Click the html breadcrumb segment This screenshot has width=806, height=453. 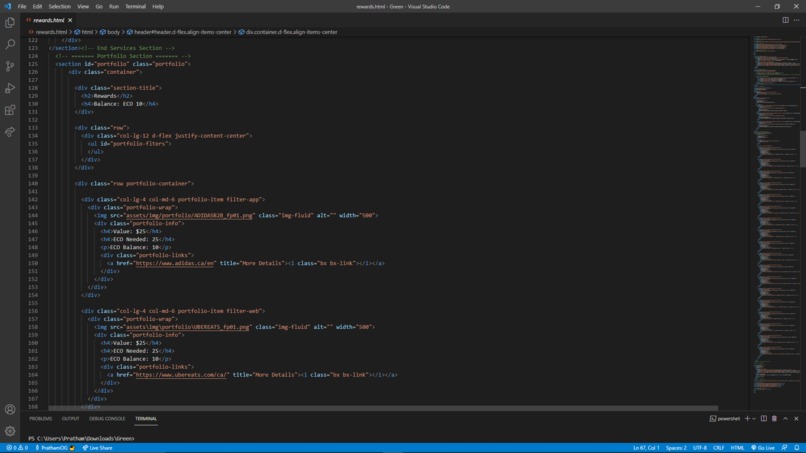point(87,32)
